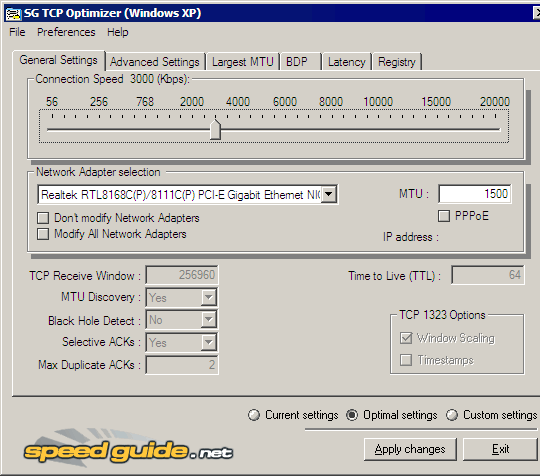This screenshot has height=476, width=540.
Task: Open the Preferences menu
Action: coord(66,32)
